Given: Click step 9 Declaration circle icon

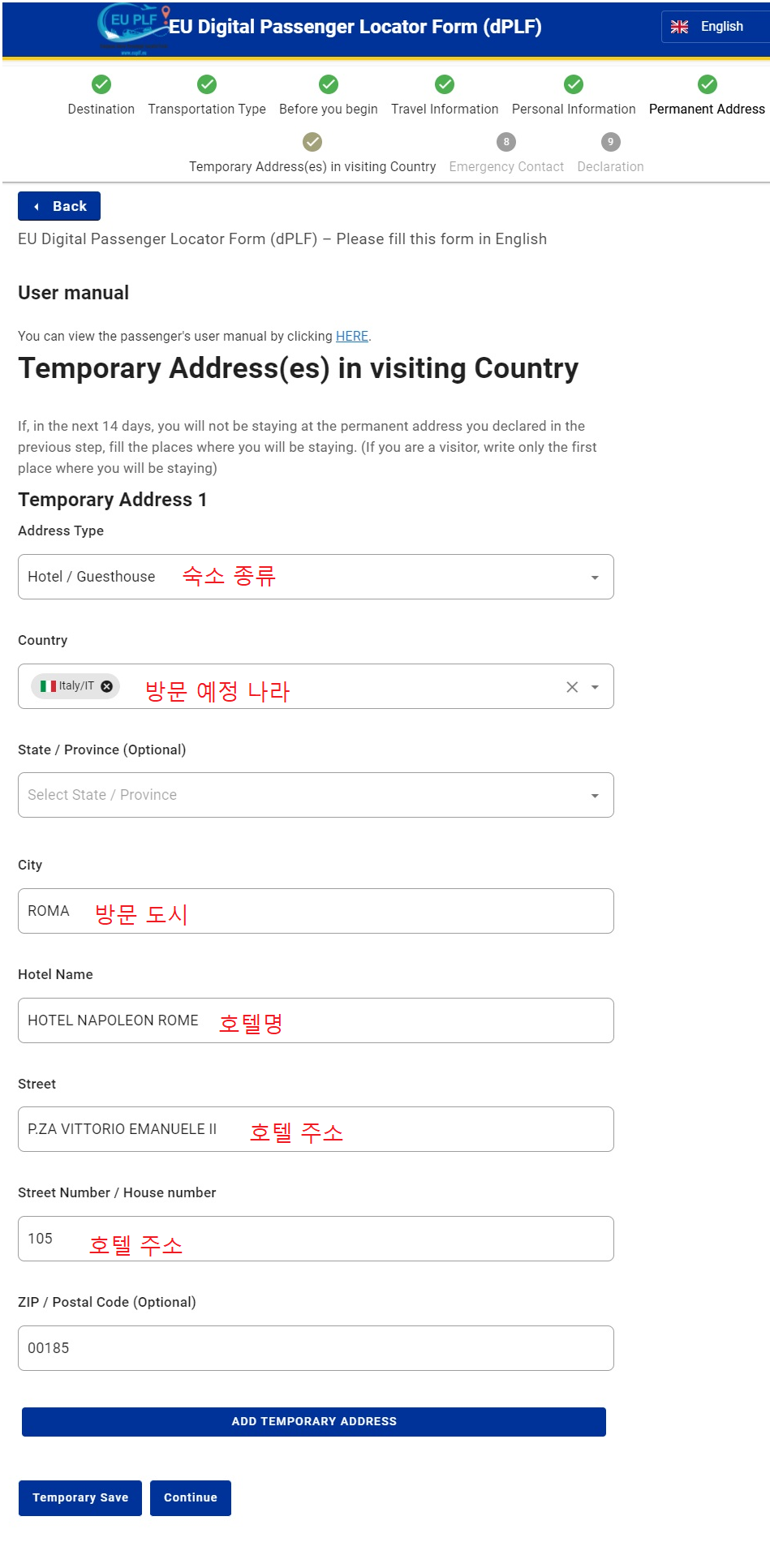Looking at the screenshot, I should [610, 142].
